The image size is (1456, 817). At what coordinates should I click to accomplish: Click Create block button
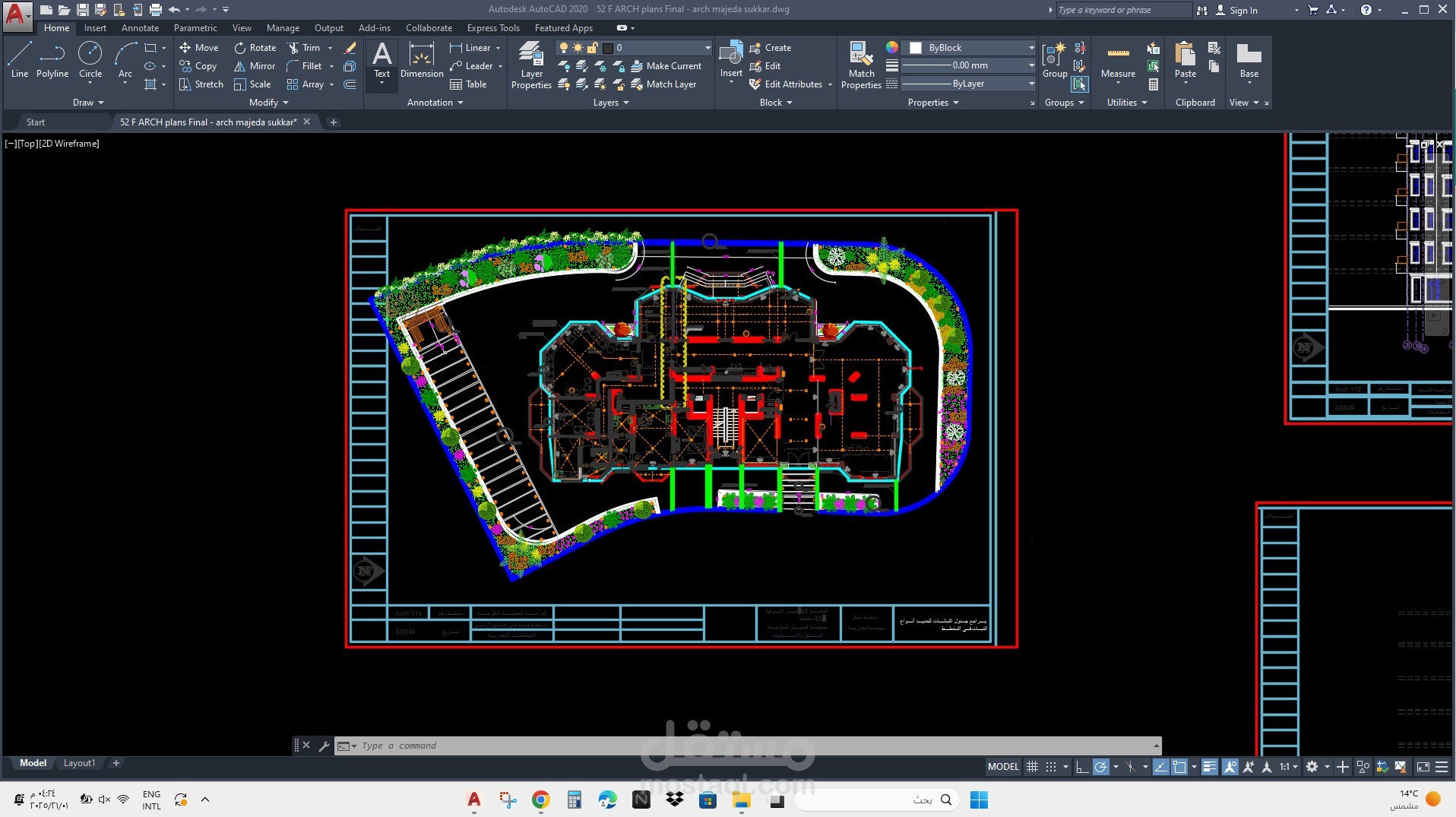tap(770, 47)
